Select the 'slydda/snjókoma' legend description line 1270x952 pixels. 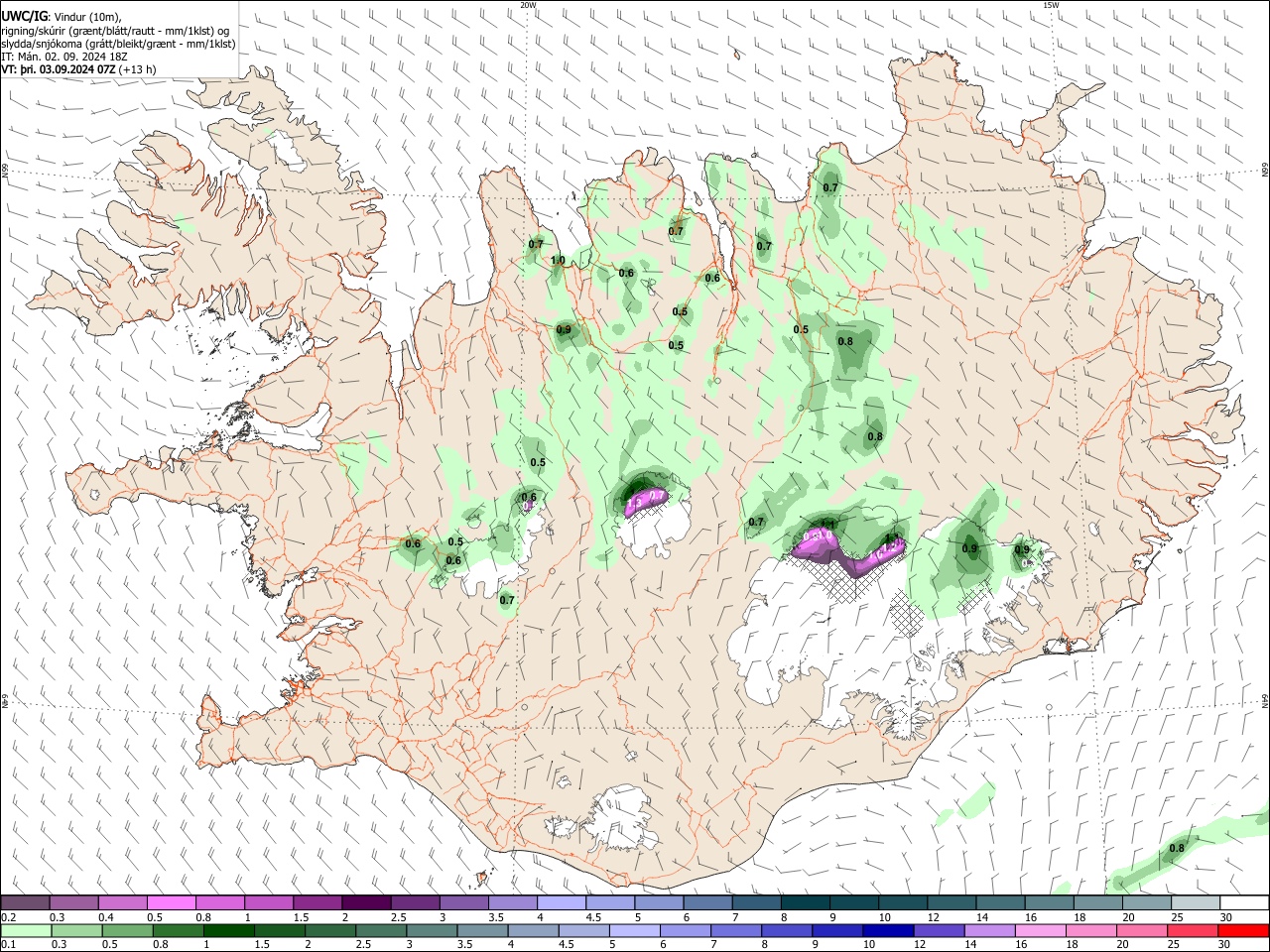point(118,44)
